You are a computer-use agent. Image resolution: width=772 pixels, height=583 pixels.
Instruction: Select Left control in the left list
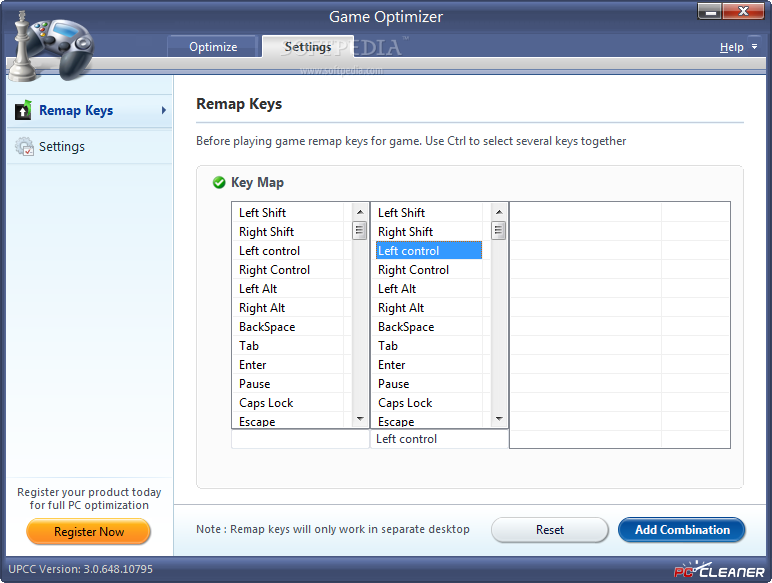[292, 251]
